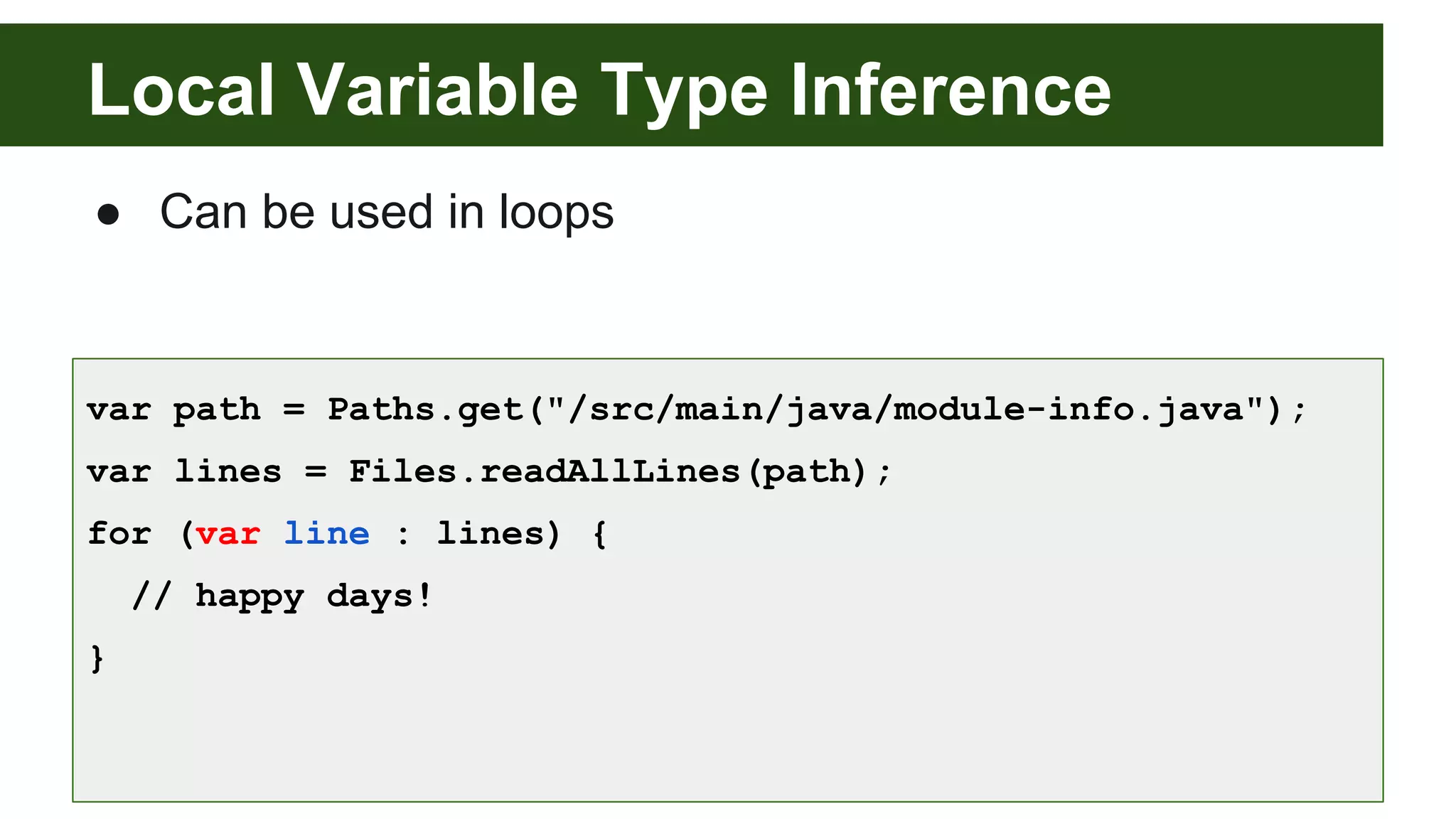1456x819 pixels.
Task: Click the "Can be used in loops" text
Action: pyautogui.click(x=386, y=212)
